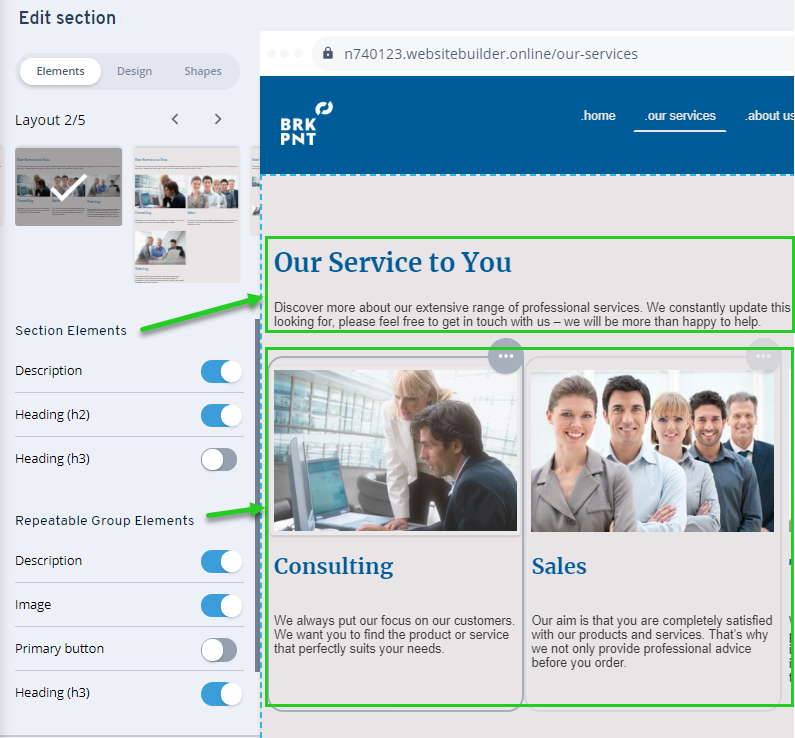Click the BRK PNT site logo
The width and height of the screenshot is (795, 738).
[306, 124]
